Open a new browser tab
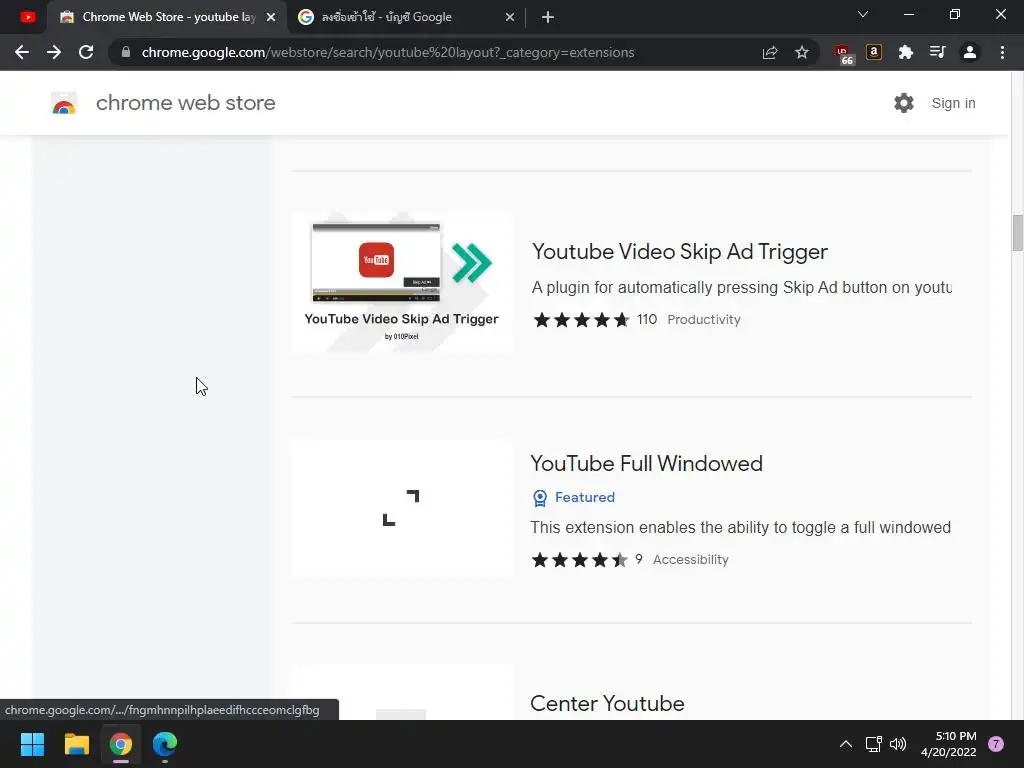 point(548,17)
